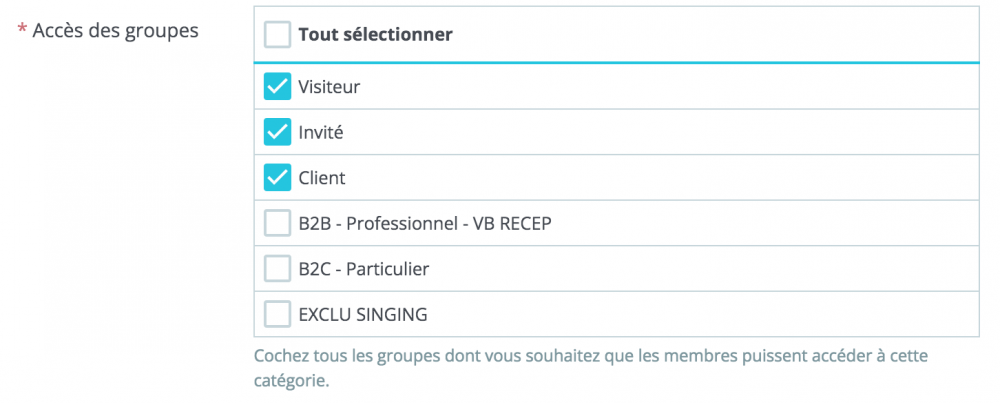Screen dimensions: 1000x403
Task: Click empty space in the EXCLU SINGING row
Action: tap(700, 314)
